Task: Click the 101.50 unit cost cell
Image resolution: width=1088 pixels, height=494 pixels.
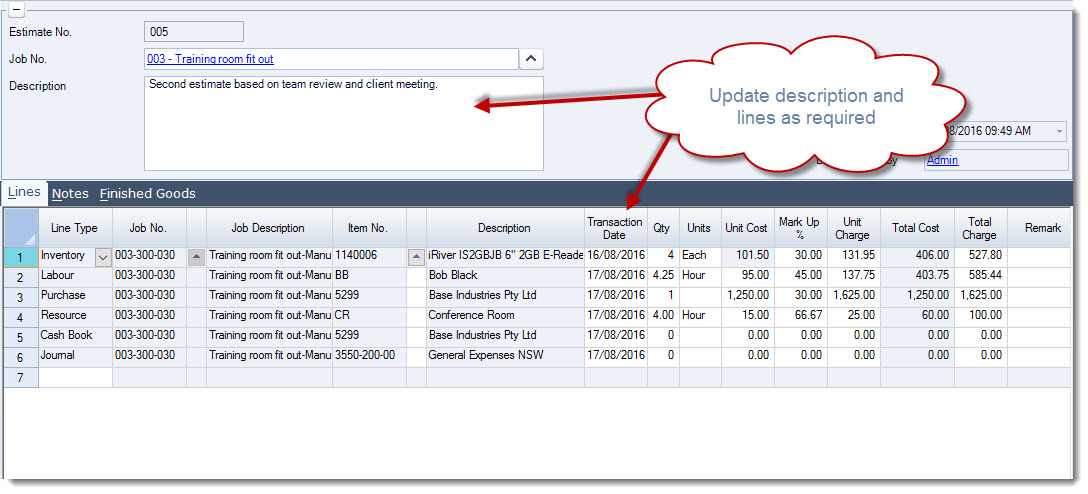Action: click(747, 256)
